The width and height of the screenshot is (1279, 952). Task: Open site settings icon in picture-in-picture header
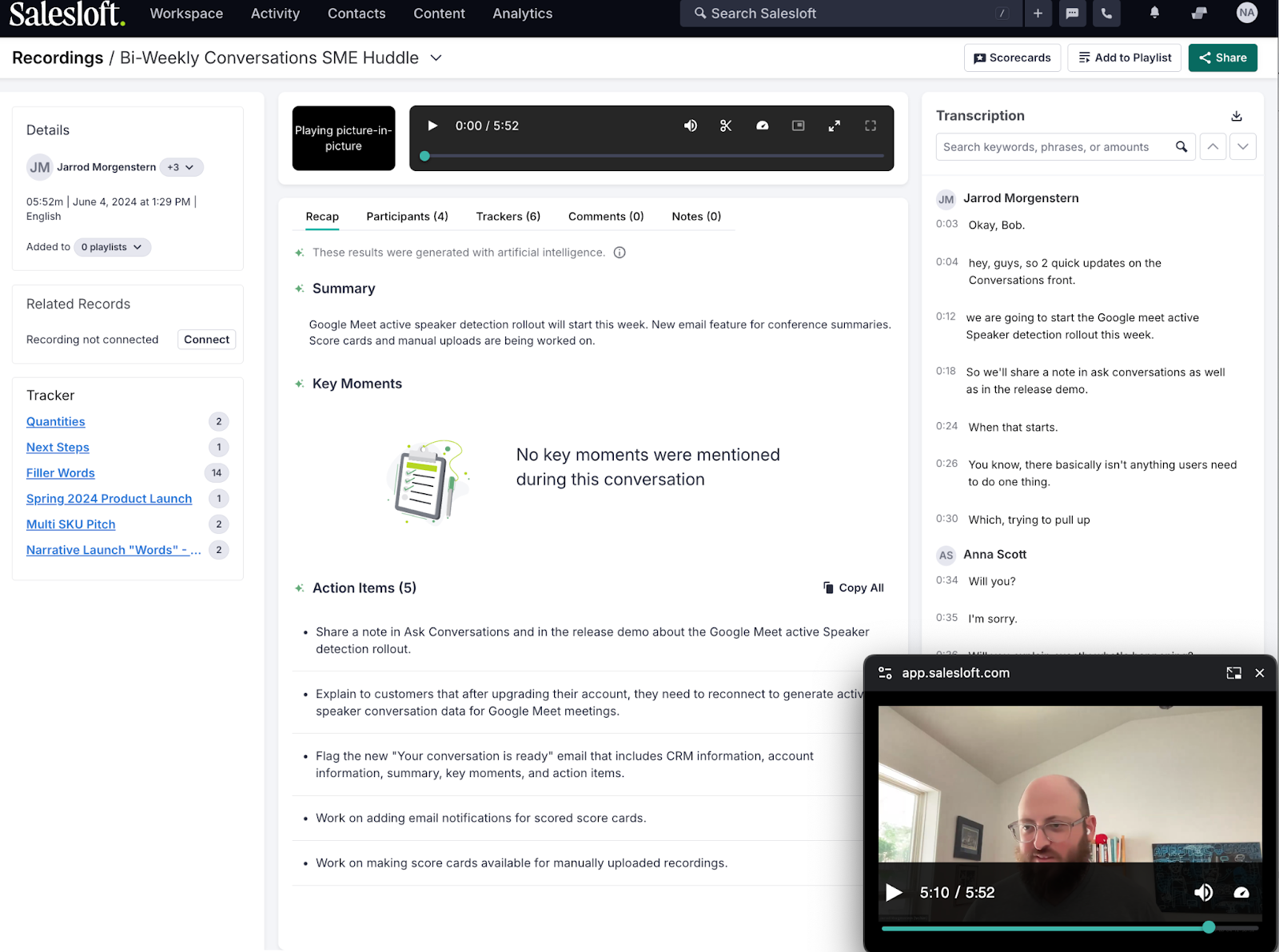(885, 673)
